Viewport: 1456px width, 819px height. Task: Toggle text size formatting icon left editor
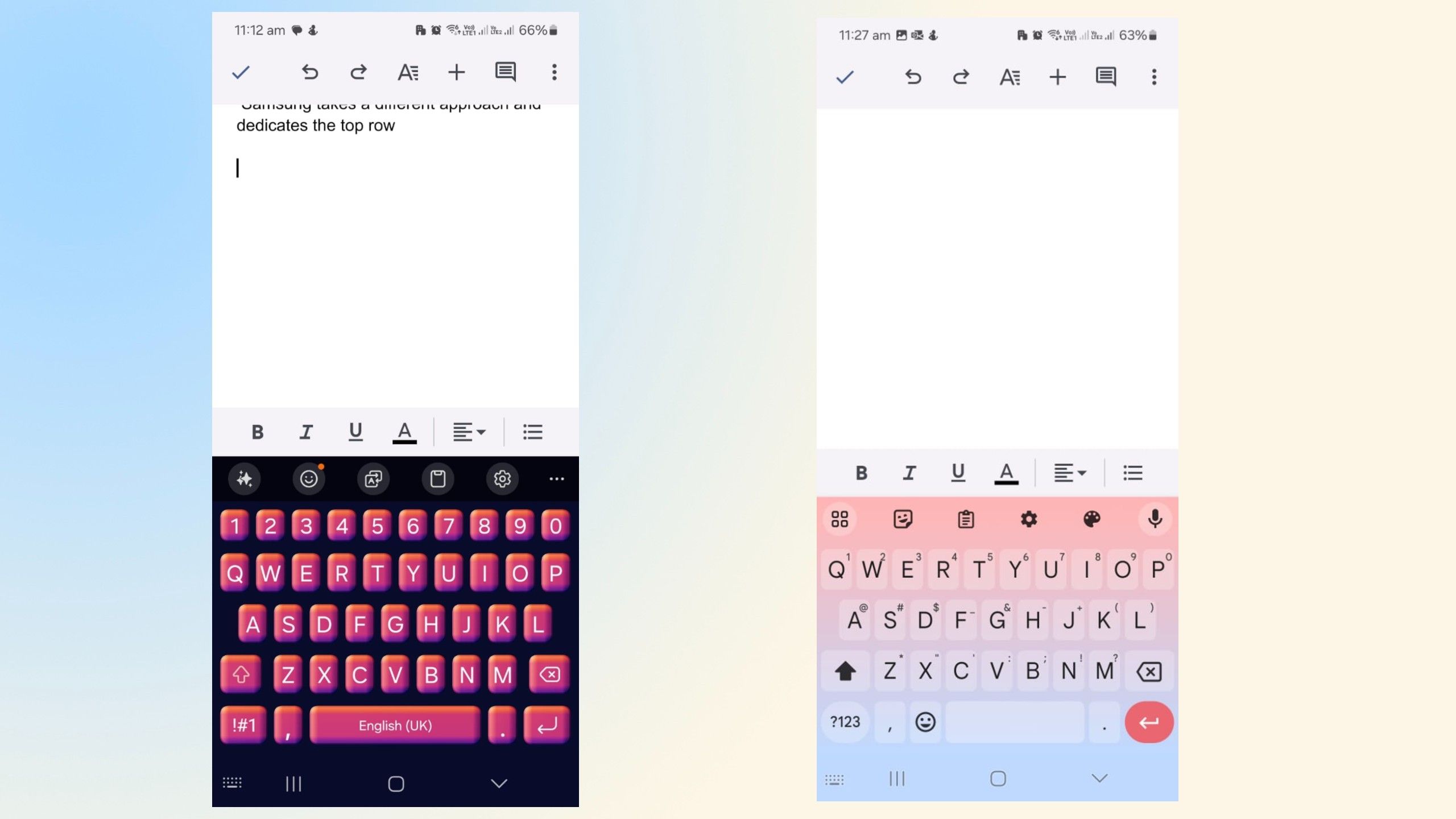(x=407, y=72)
